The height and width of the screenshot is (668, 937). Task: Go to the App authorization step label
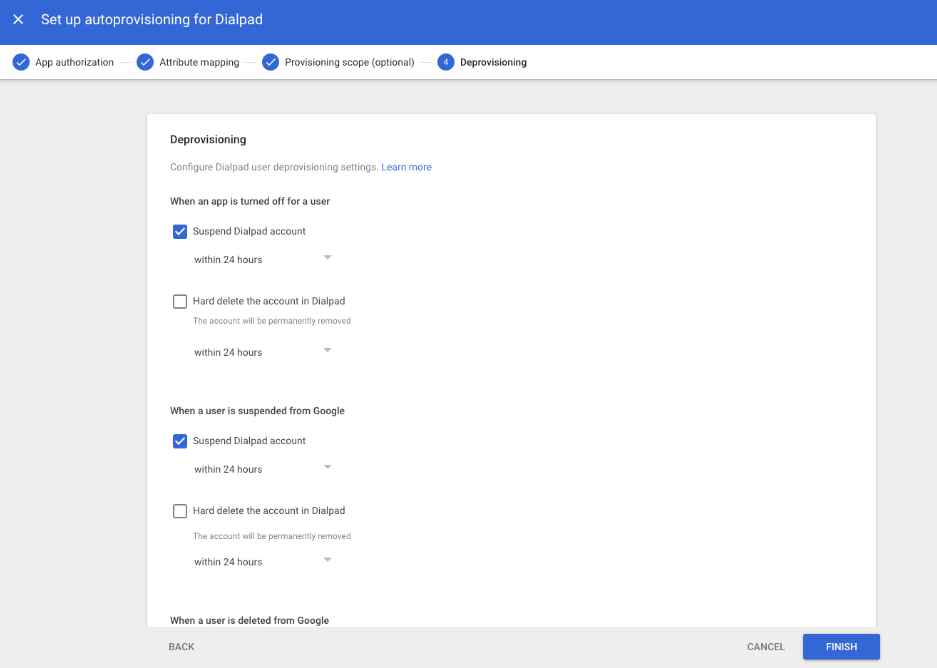coord(74,62)
